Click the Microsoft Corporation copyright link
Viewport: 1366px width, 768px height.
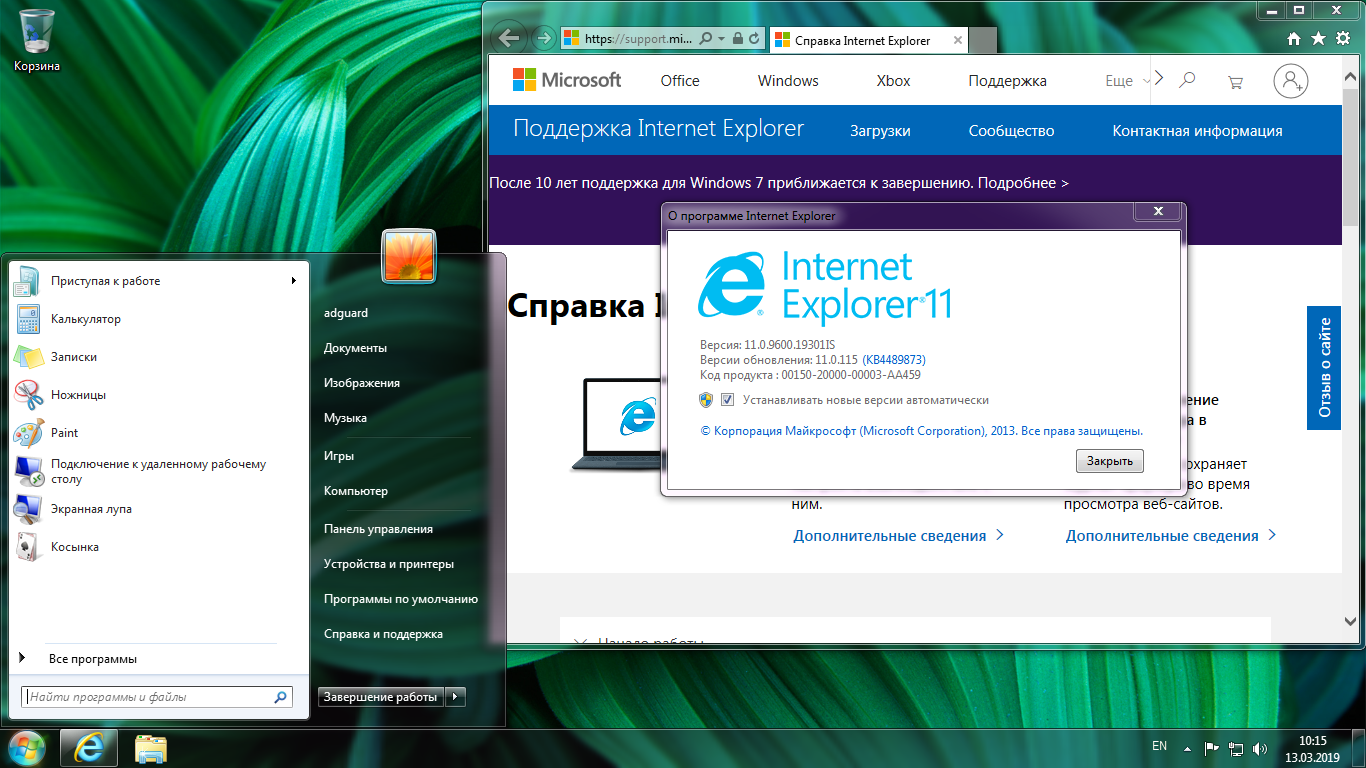(921, 431)
